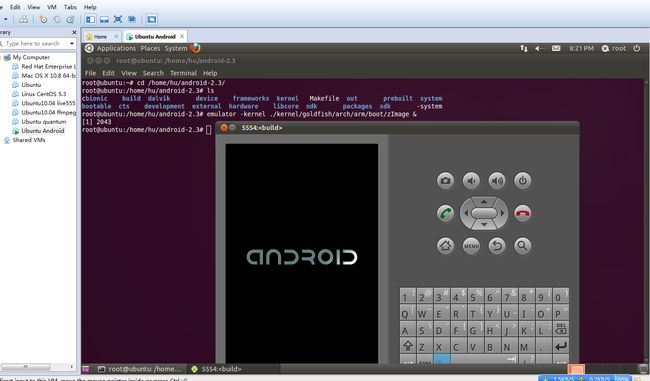Click VMware full screen mode icon
The width and height of the screenshot is (650, 381).
point(118,19)
